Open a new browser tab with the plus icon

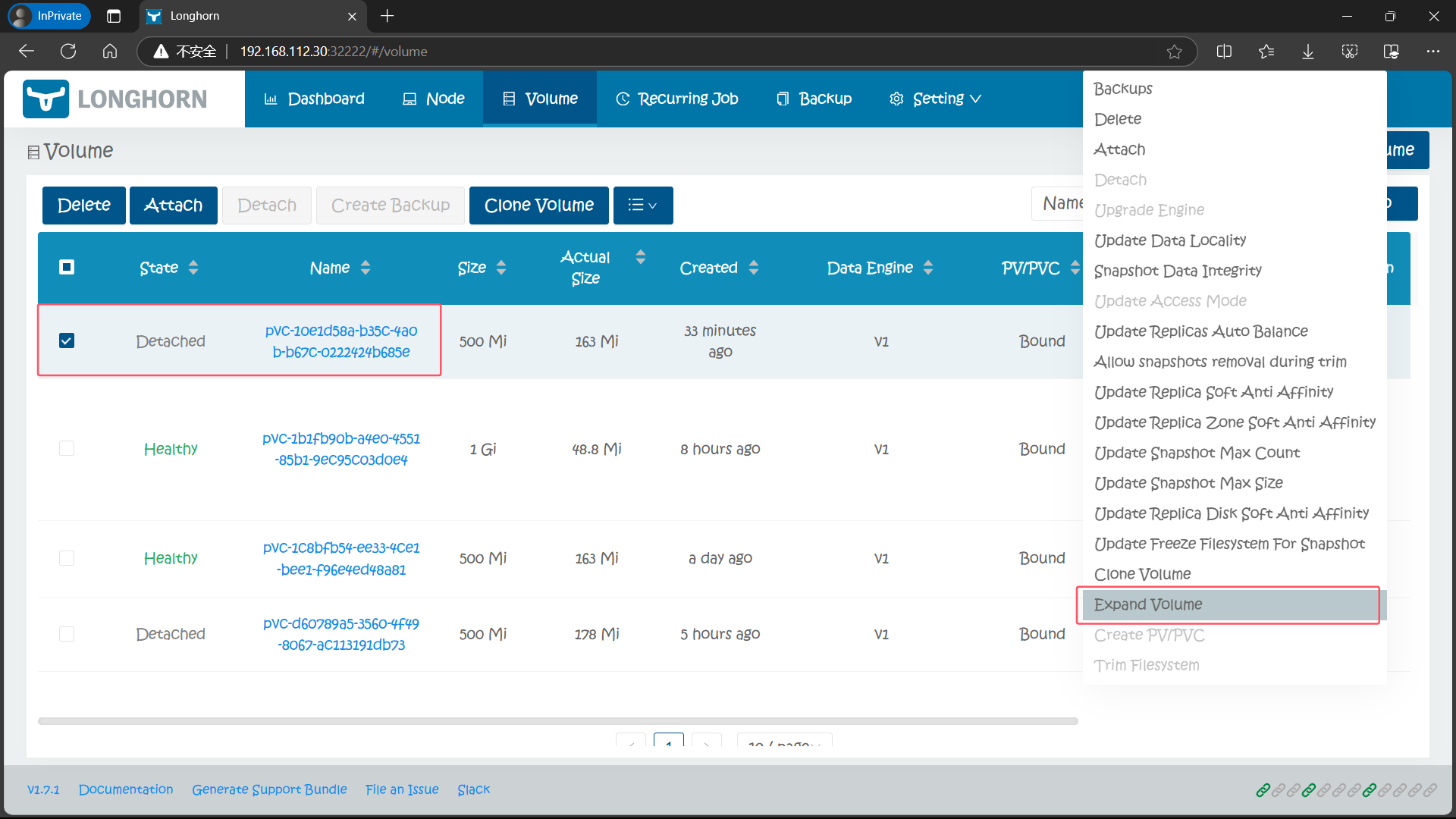point(387,16)
